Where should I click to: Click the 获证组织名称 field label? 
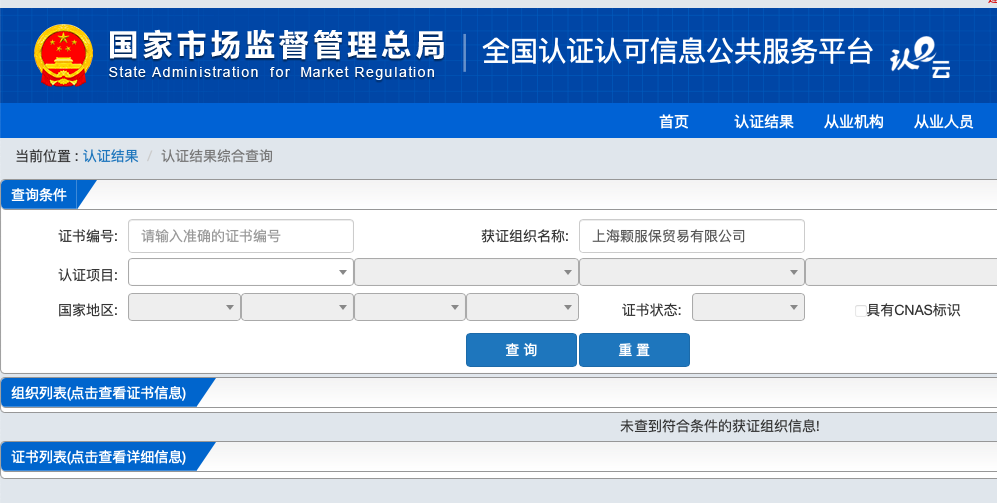(x=525, y=236)
